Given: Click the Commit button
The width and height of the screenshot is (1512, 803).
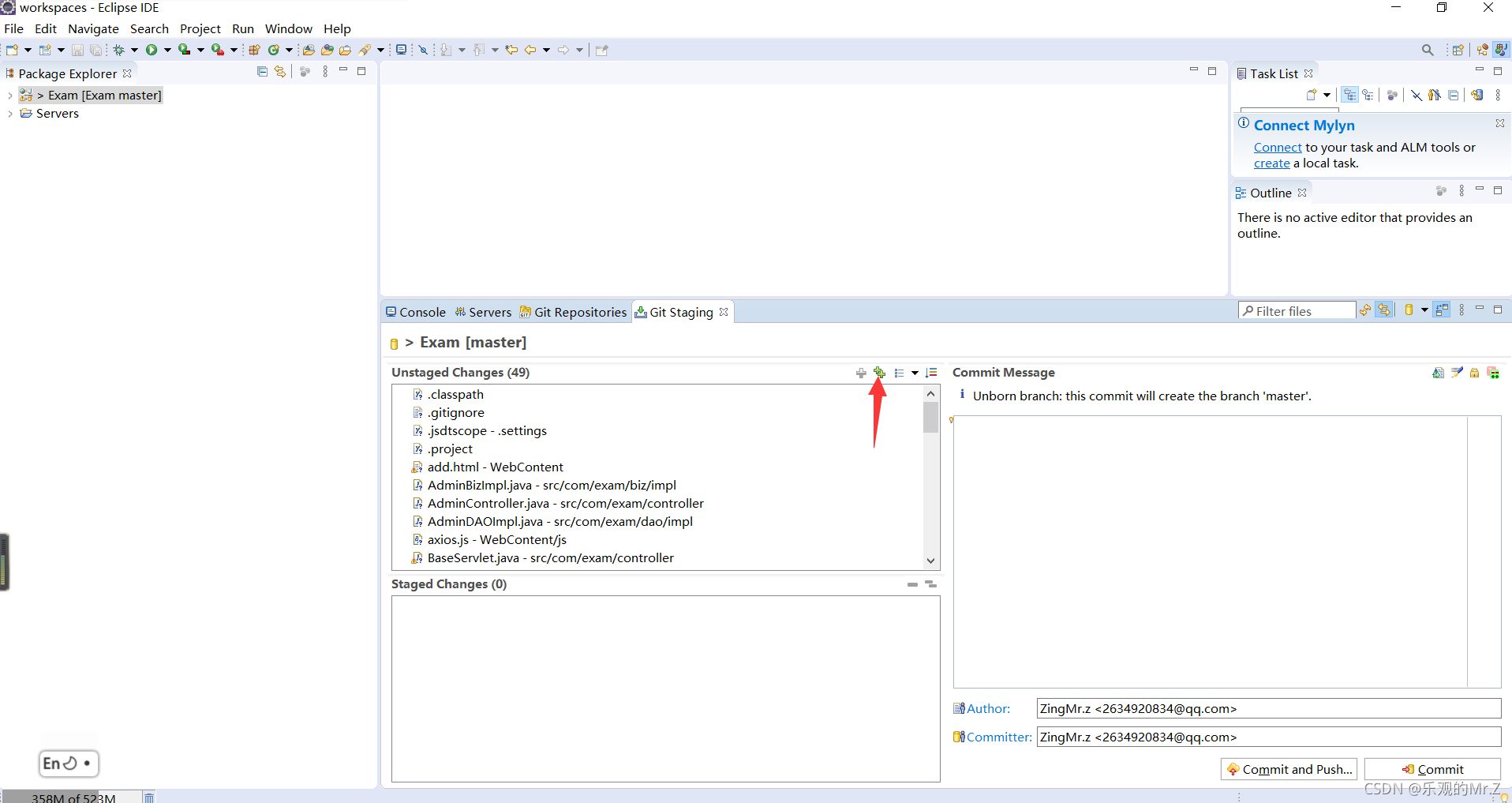Looking at the screenshot, I should click(1432, 769).
